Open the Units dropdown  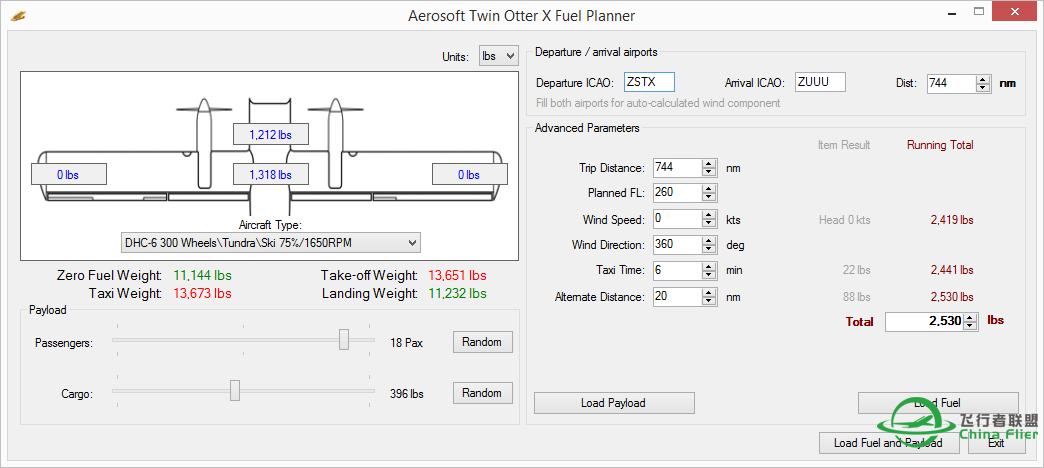coord(498,56)
